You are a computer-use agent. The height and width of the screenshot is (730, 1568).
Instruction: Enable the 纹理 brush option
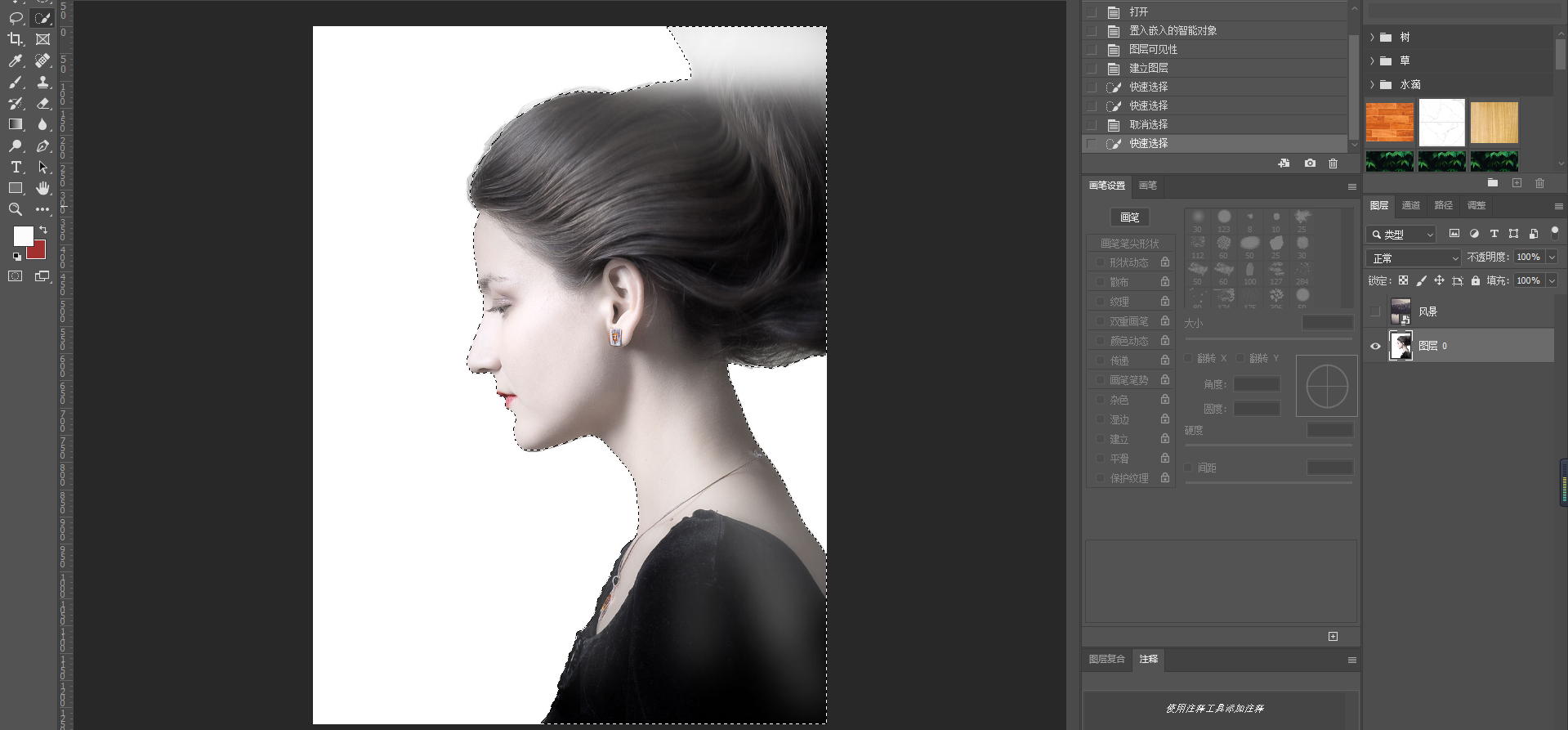1100,302
